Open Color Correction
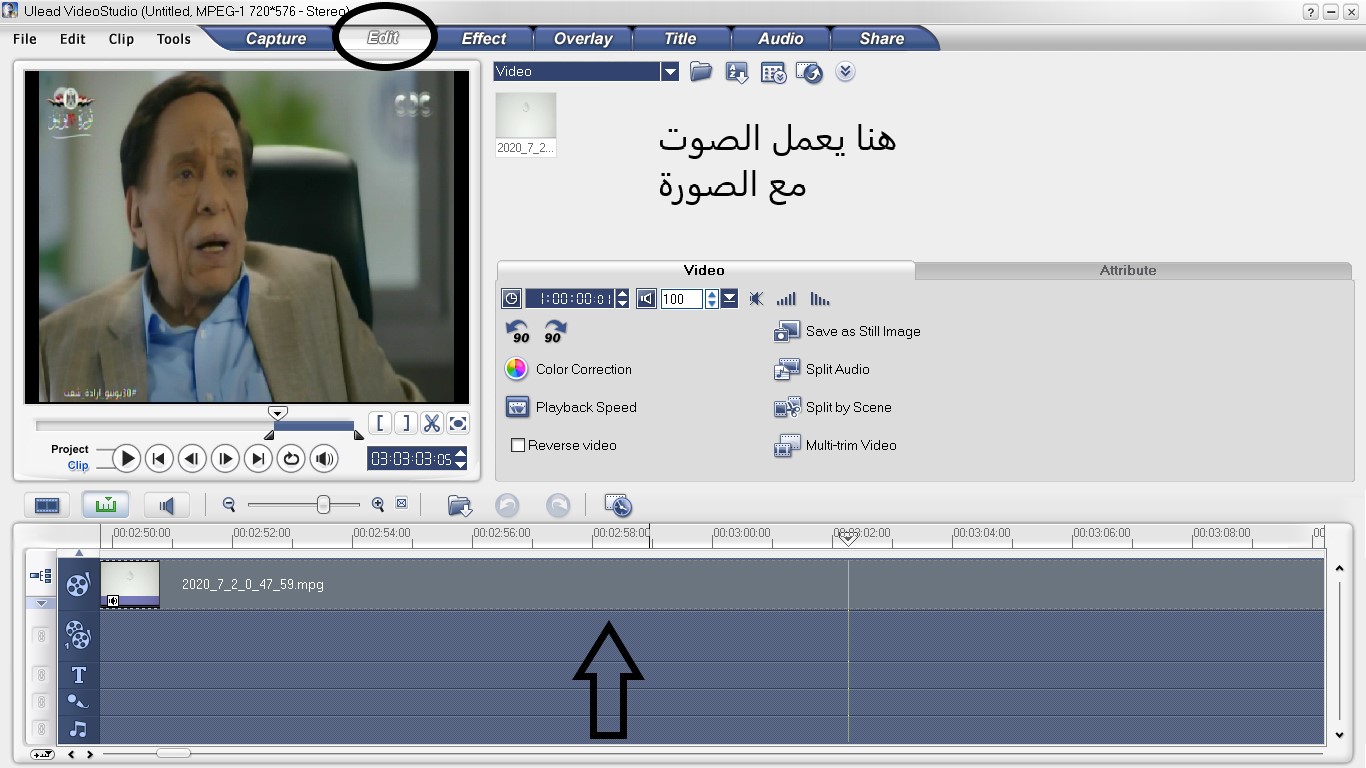Screen dimensions: 1366x768 tap(517, 369)
